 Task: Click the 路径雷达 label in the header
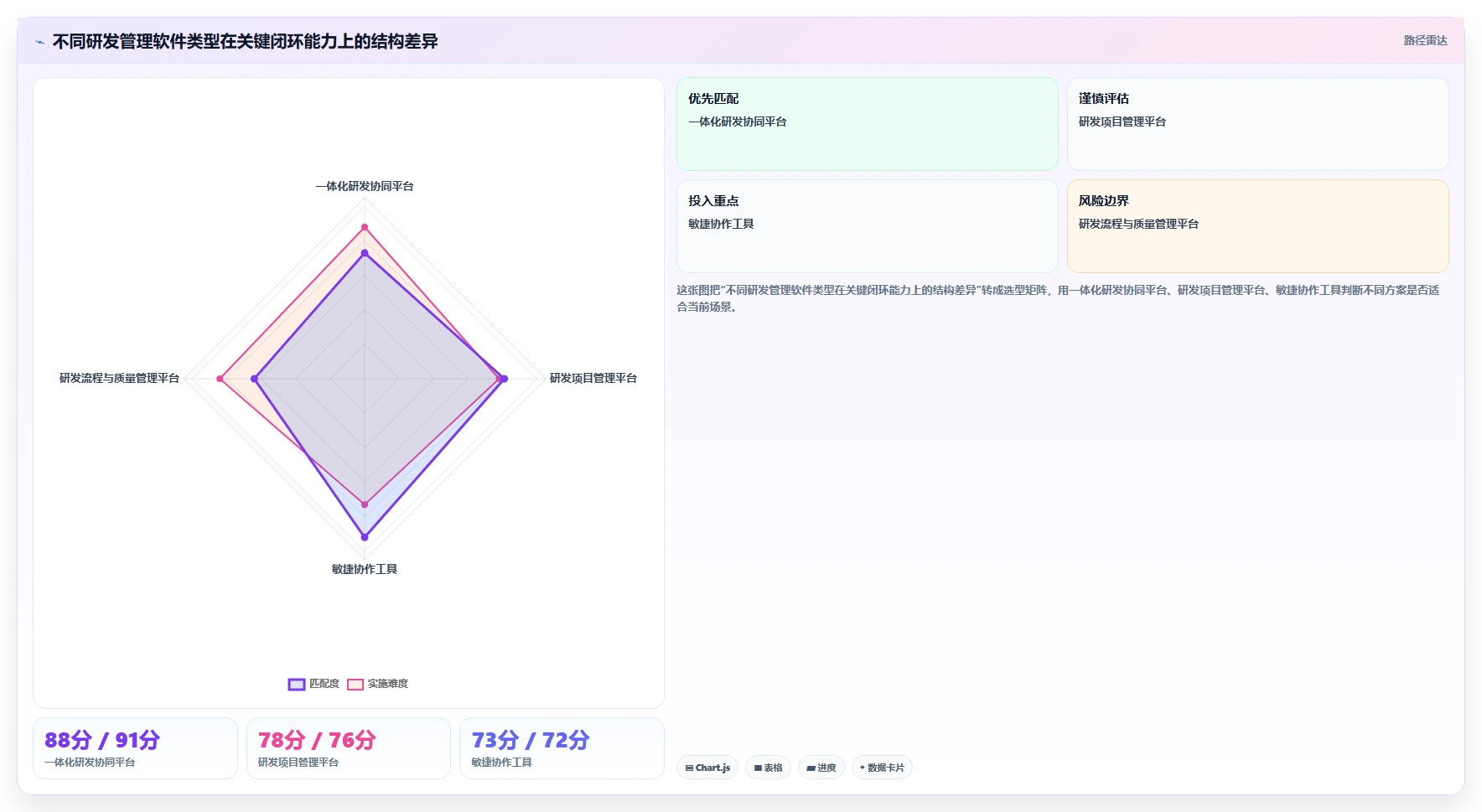coord(1425,40)
